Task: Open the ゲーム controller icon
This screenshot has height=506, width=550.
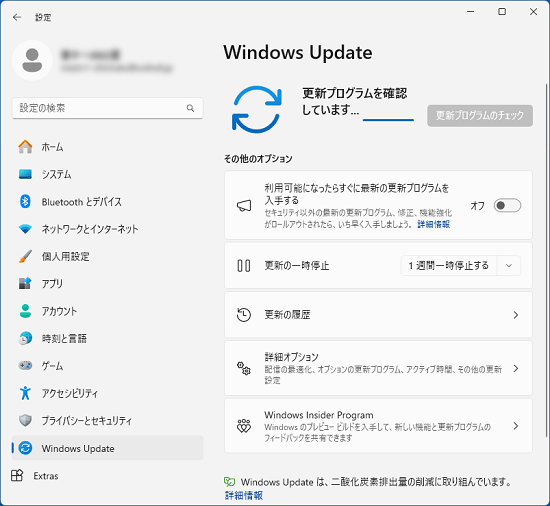Action: (25, 365)
